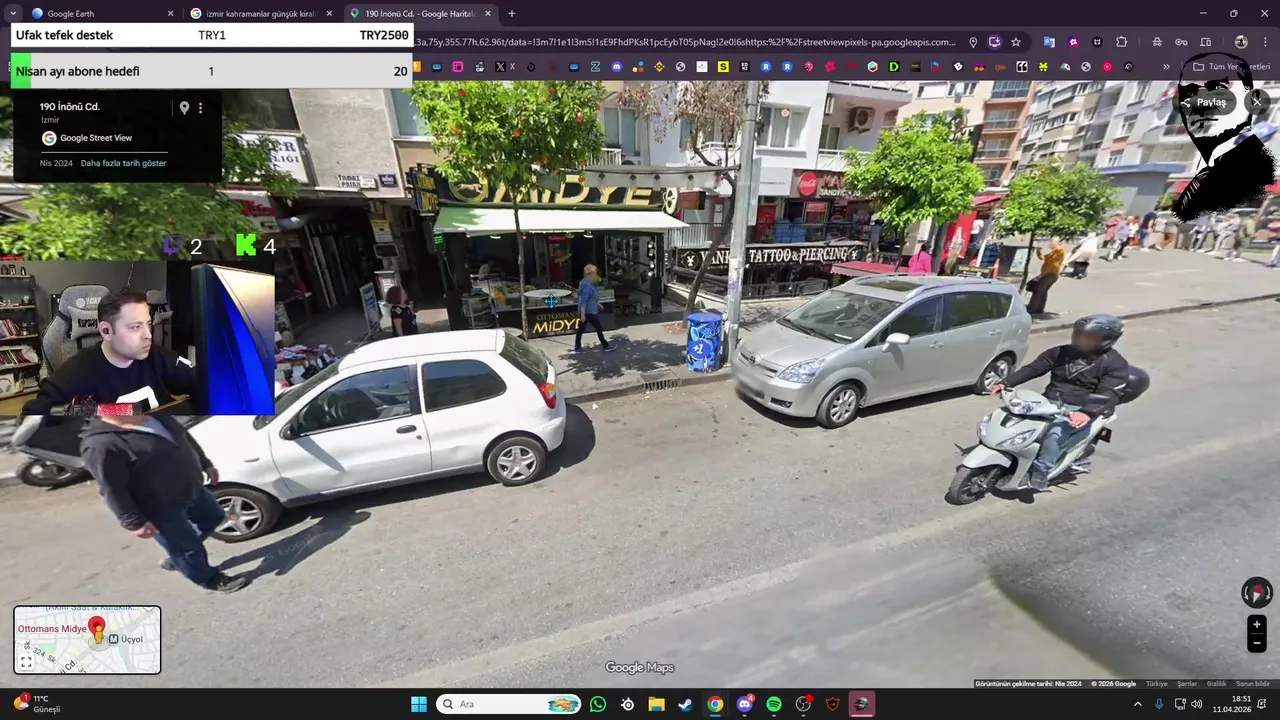Click the Google Translate extension icon
Screen dimensions: 1280x720
(1049, 42)
